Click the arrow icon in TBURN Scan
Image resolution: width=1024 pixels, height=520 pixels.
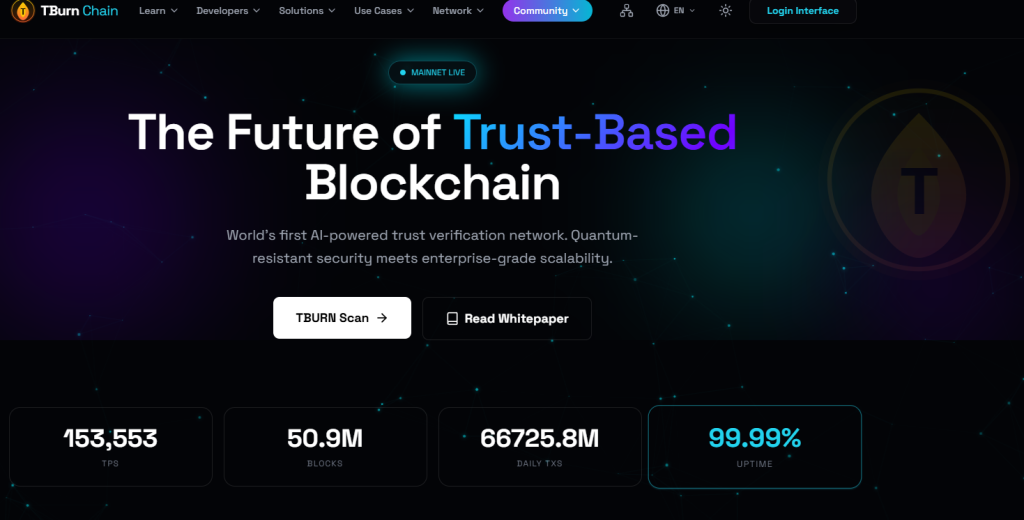click(x=382, y=318)
